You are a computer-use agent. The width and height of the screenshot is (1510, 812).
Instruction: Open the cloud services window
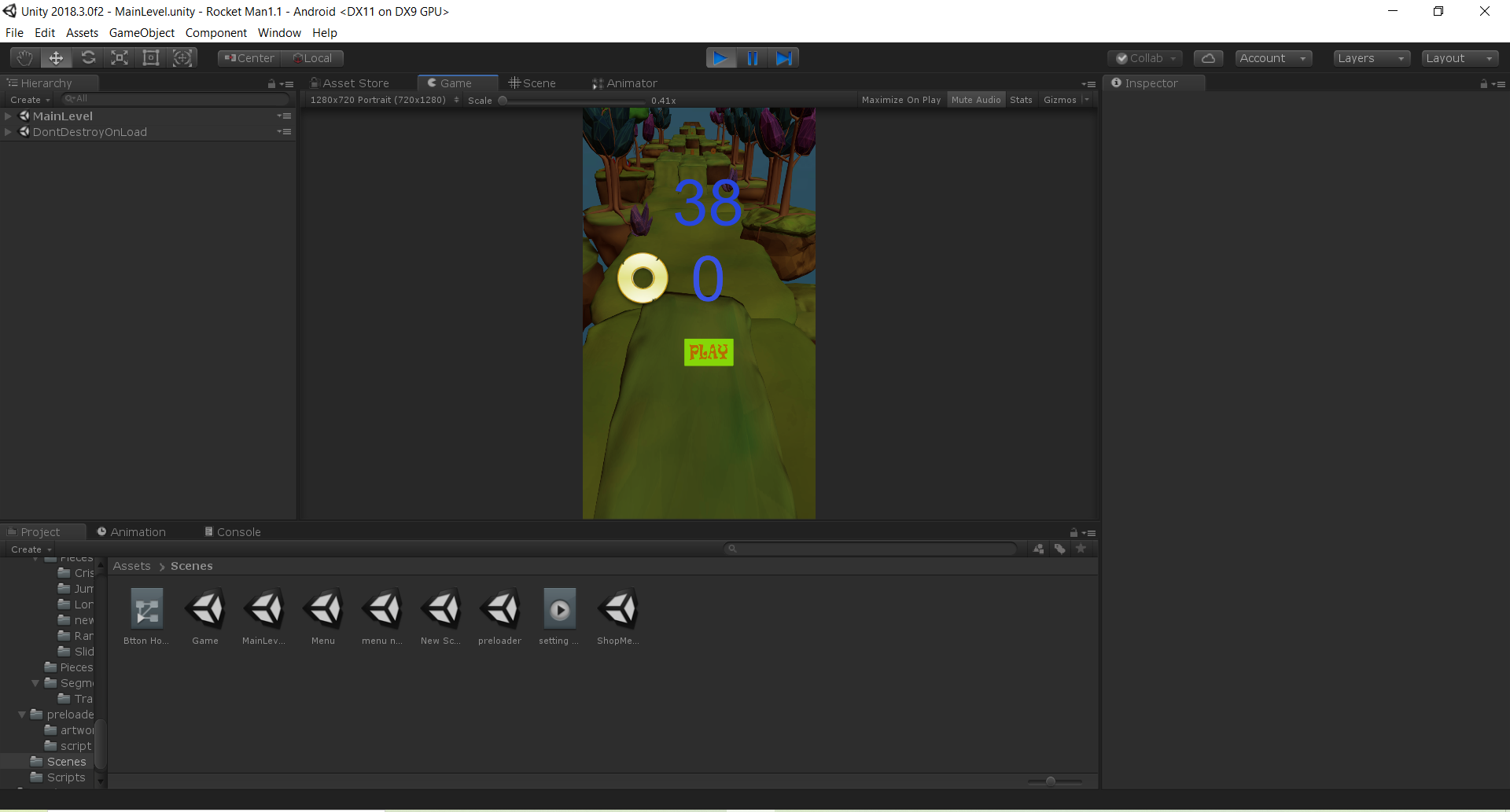[1208, 57]
